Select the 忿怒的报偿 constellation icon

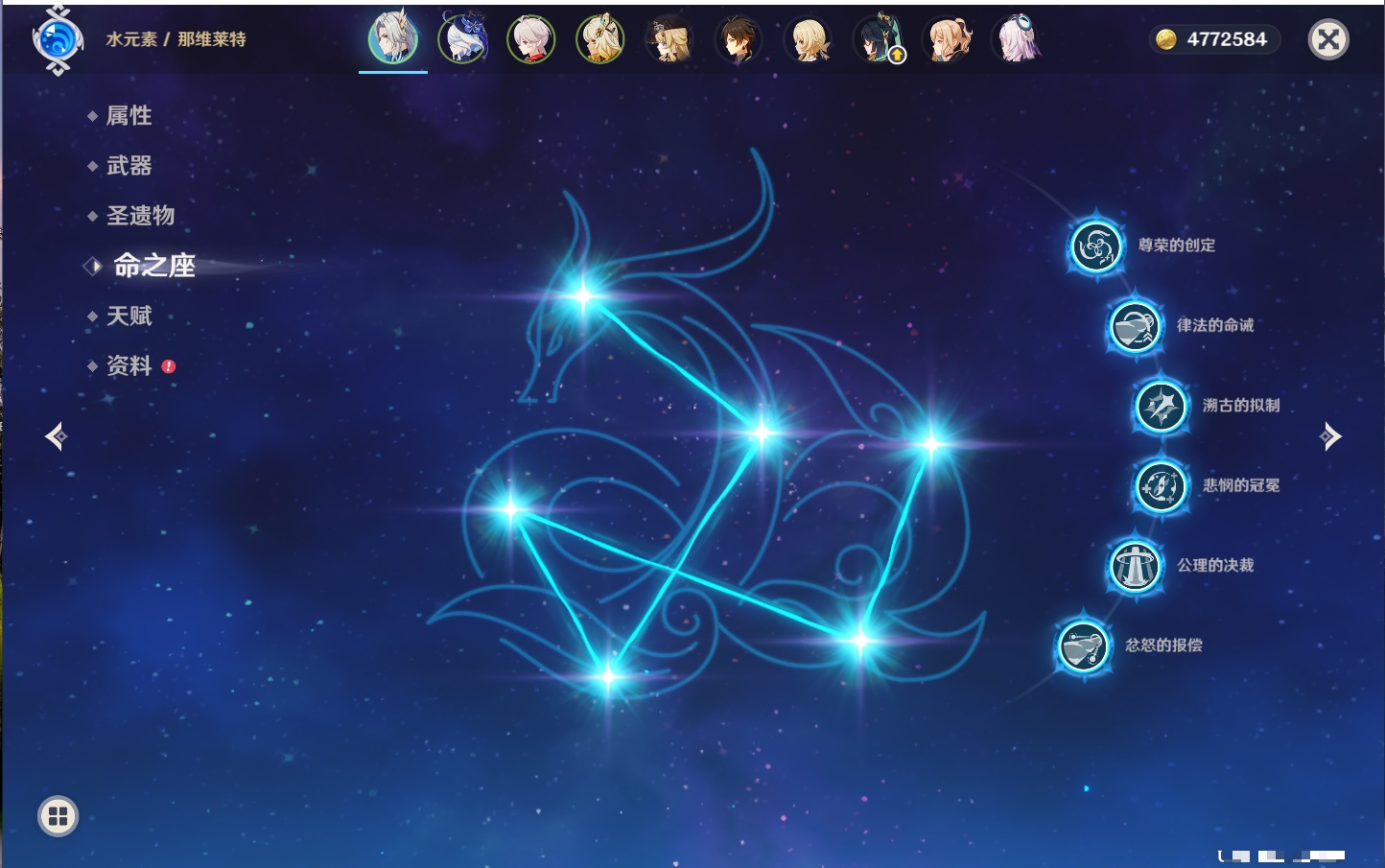[x=1083, y=645]
